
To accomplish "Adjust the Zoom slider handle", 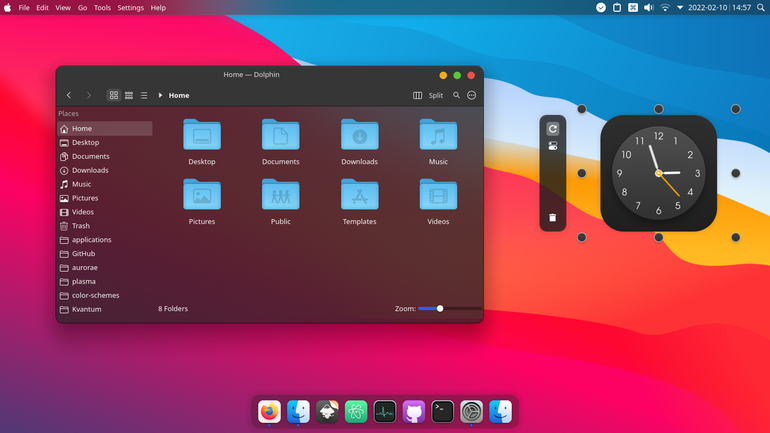I will (440, 308).
